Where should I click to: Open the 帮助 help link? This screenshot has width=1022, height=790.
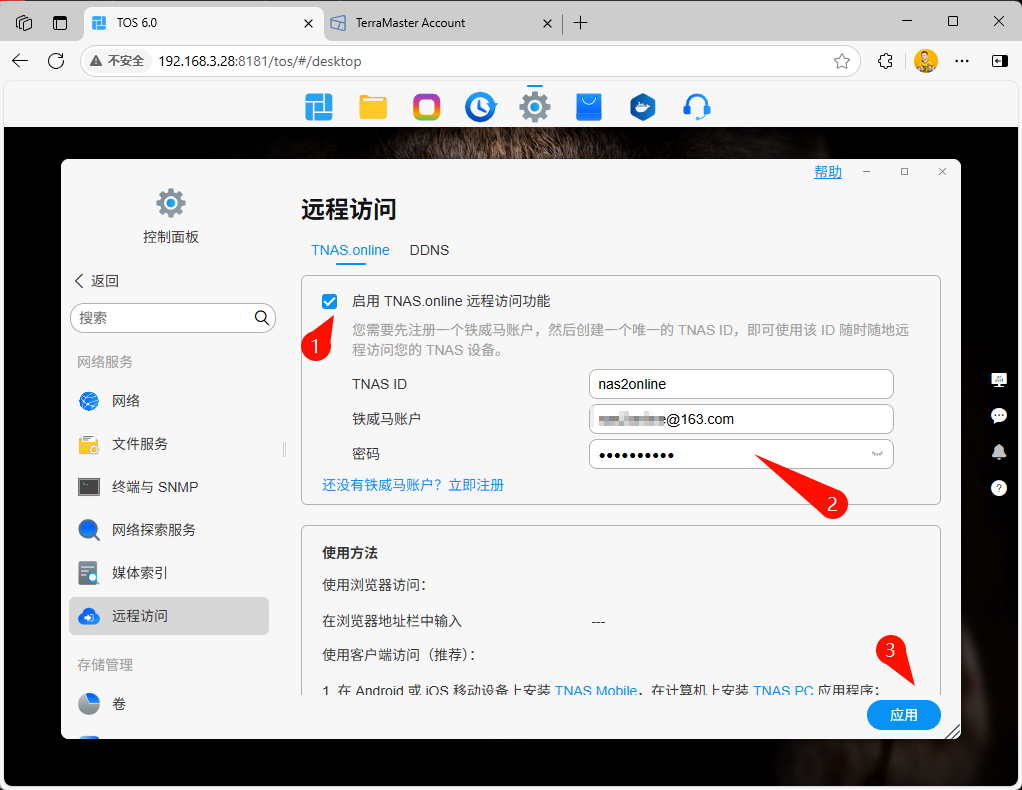(x=828, y=172)
